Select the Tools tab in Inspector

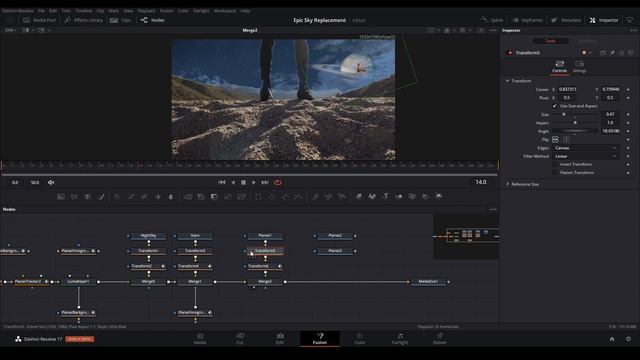[x=551, y=41]
